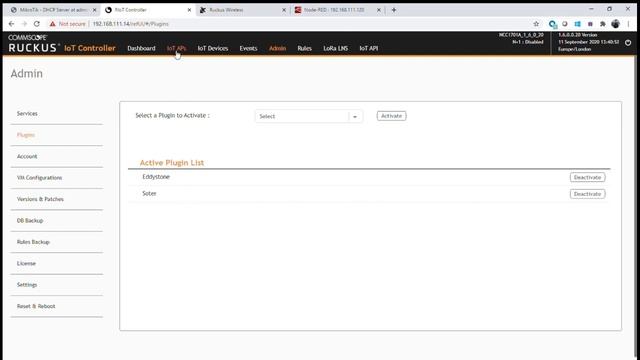640x360 pixels.
Task: Bookmark this page with star icon
Action: click(536, 24)
